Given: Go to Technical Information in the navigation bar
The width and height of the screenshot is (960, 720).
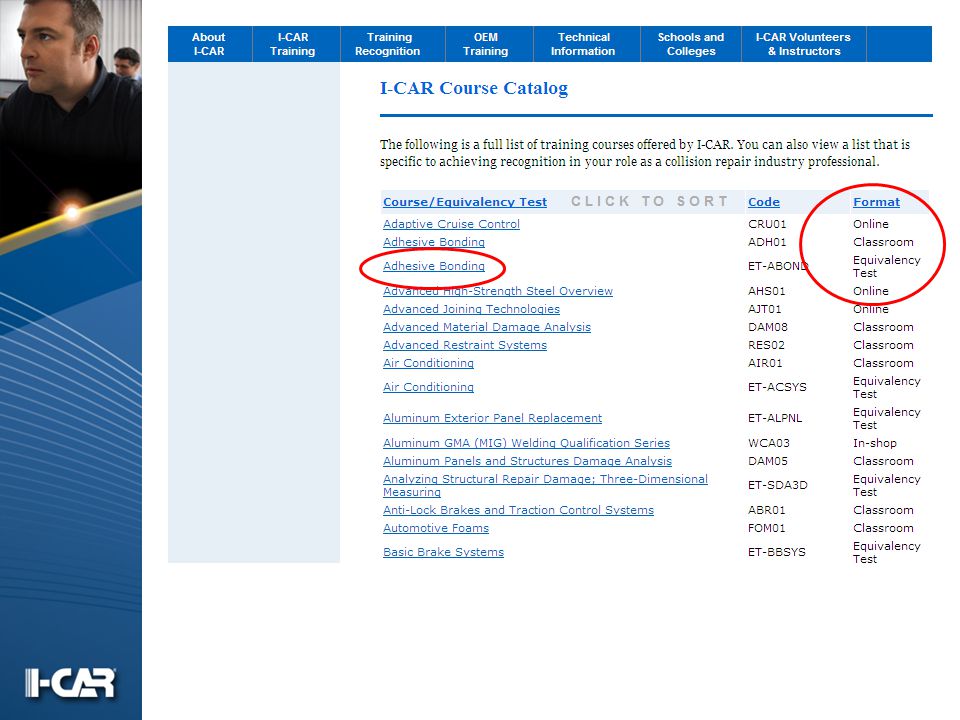Looking at the screenshot, I should coord(583,44).
